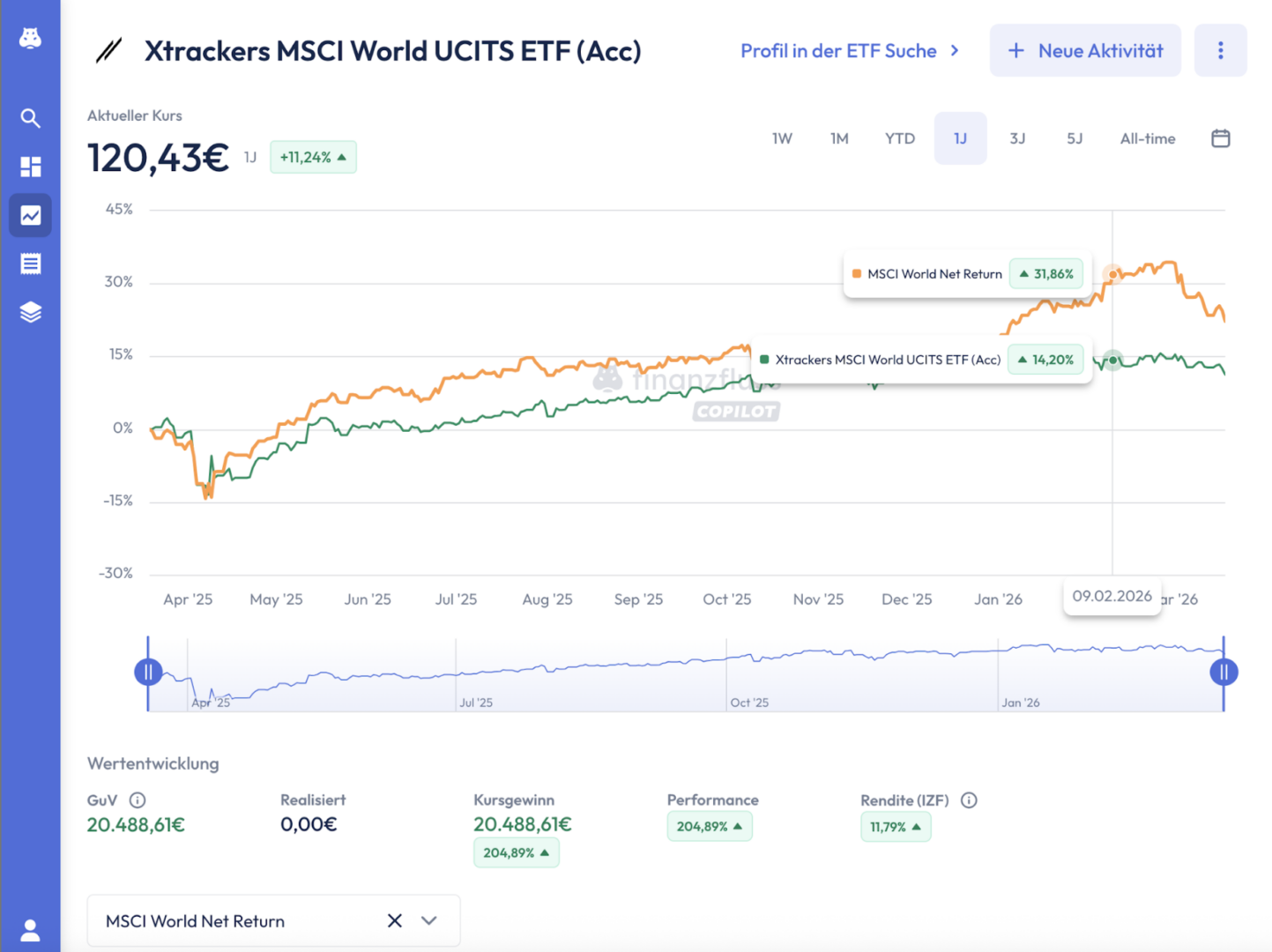This screenshot has height=952, width=1272.
Task: Grab the left range slider handle
Action: tap(148, 673)
